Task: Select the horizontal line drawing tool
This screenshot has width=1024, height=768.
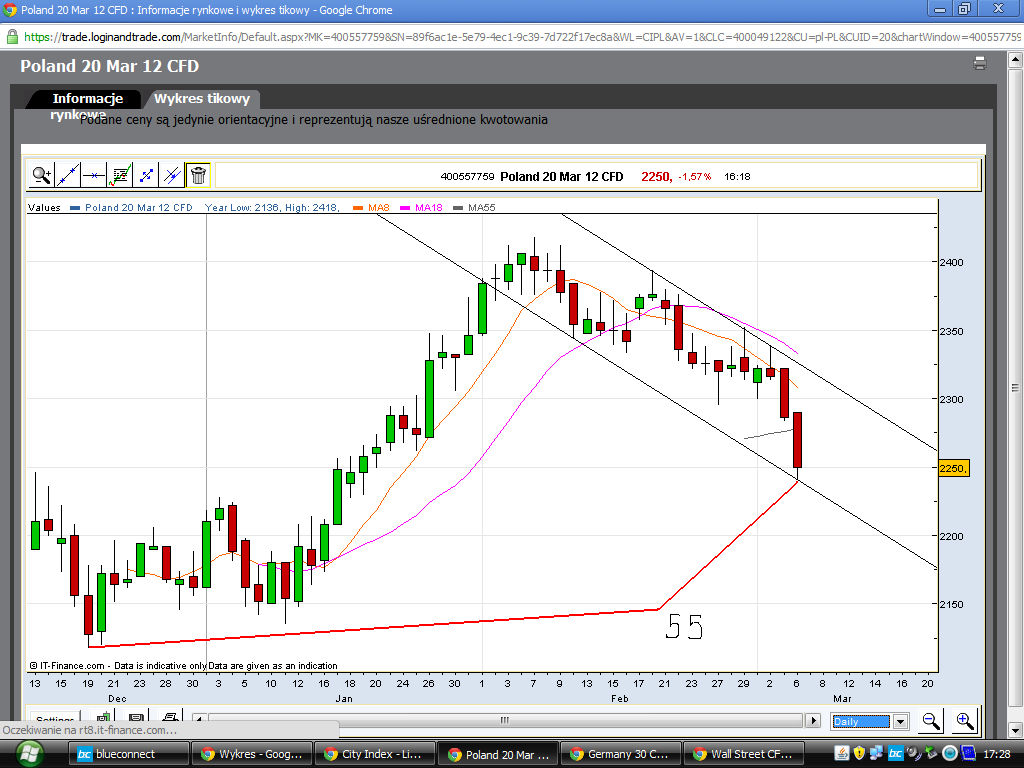Action: click(94, 175)
